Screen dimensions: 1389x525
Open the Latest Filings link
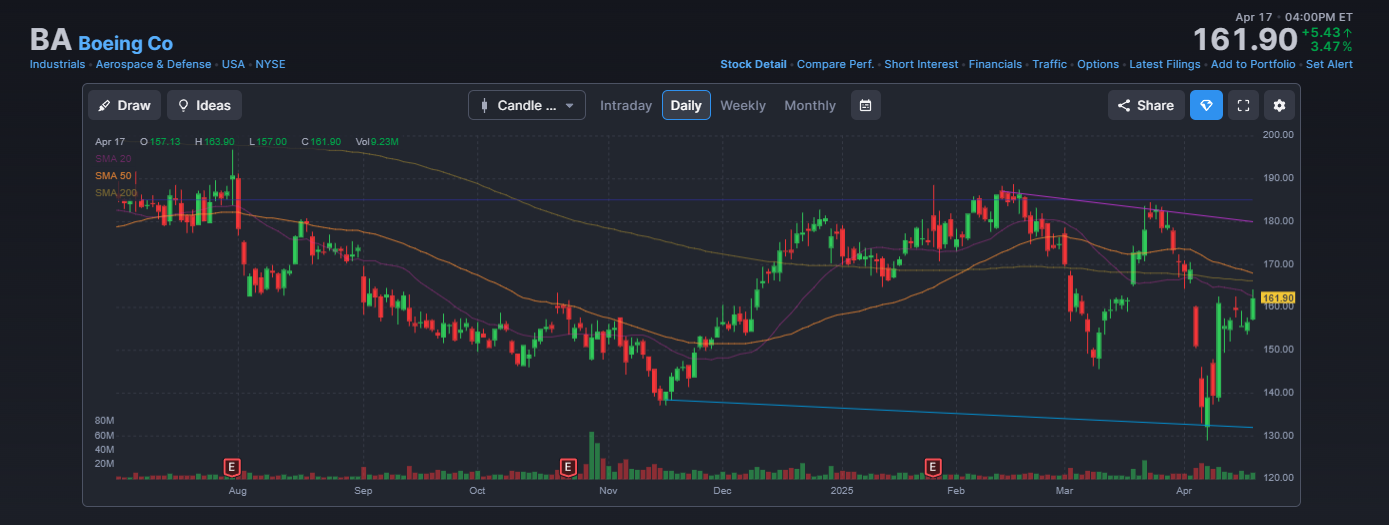pos(1165,64)
